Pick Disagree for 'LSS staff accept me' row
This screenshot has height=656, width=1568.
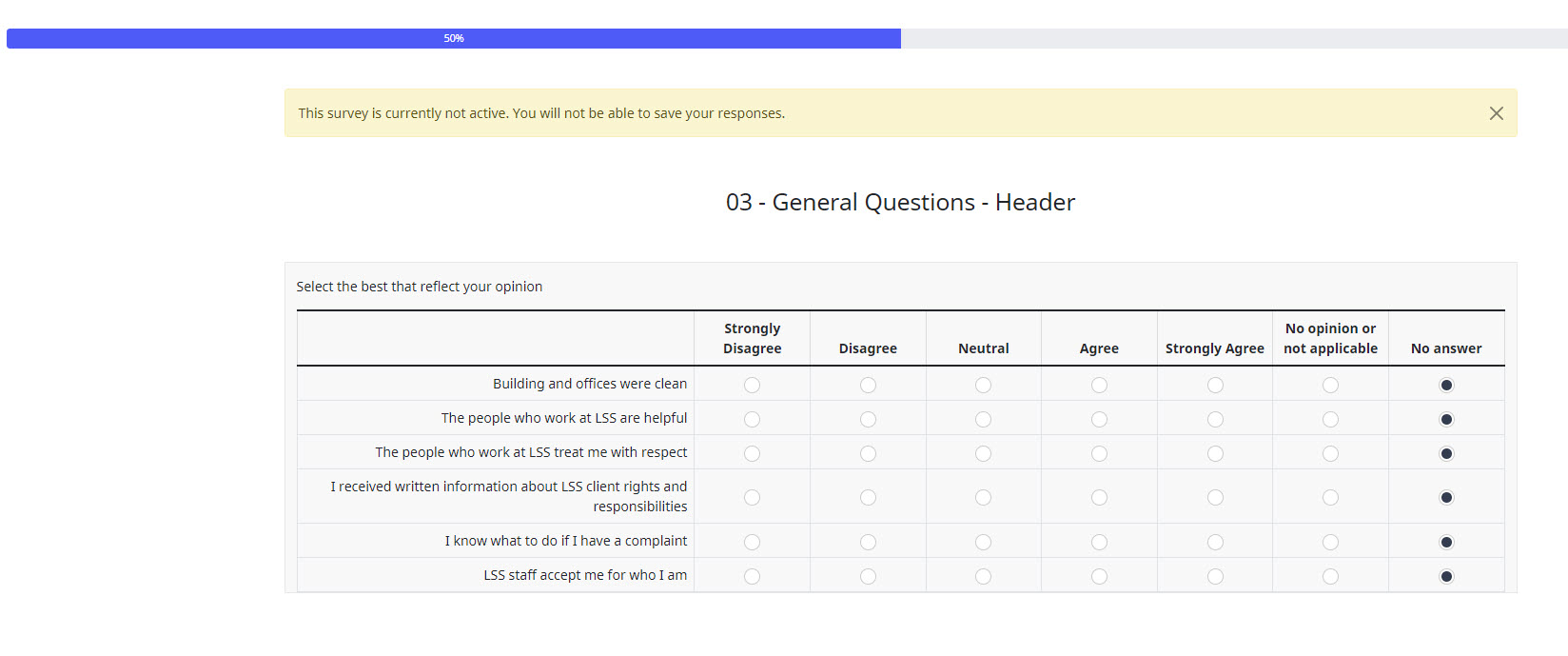tap(868, 576)
